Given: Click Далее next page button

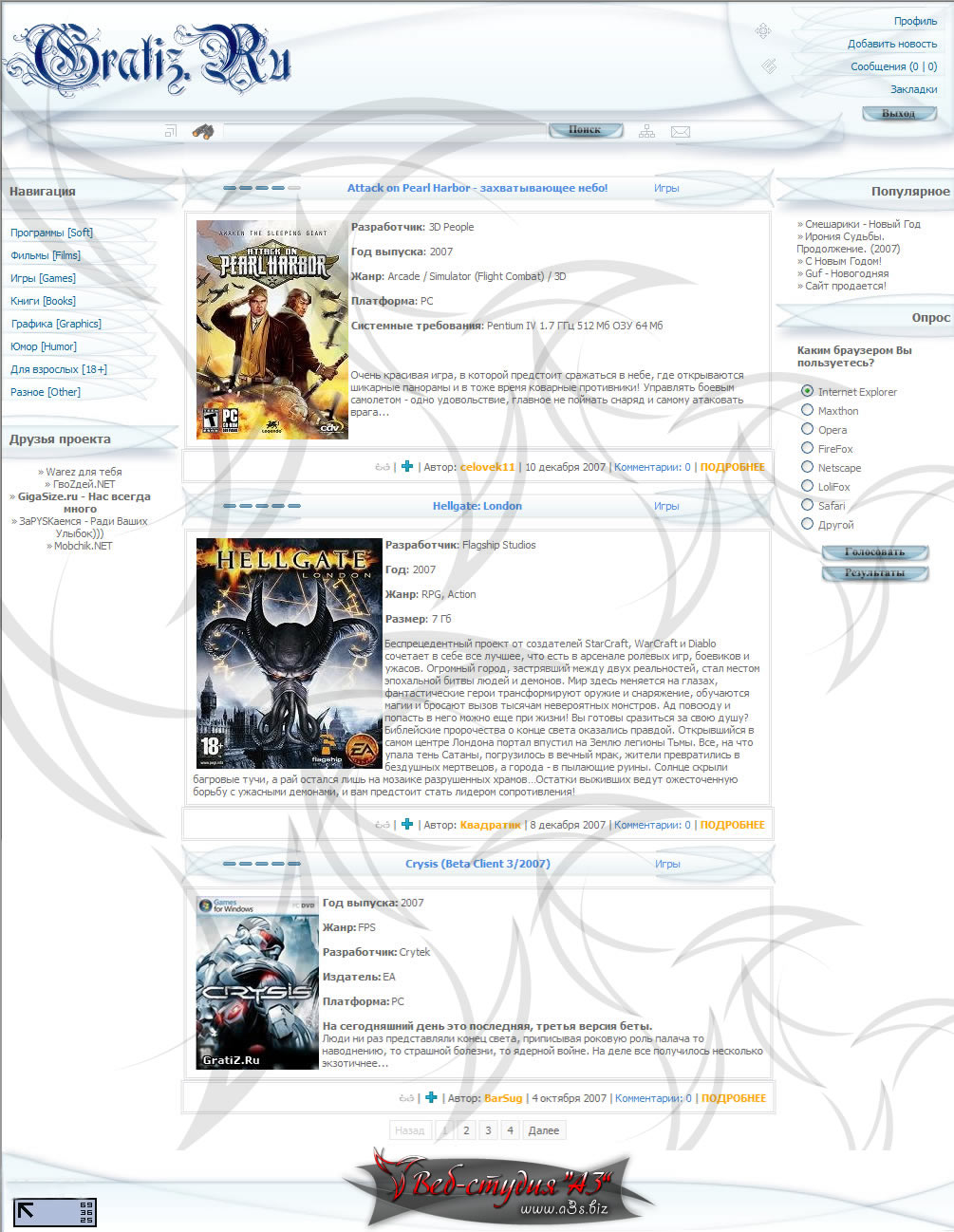Looking at the screenshot, I should click(544, 1130).
